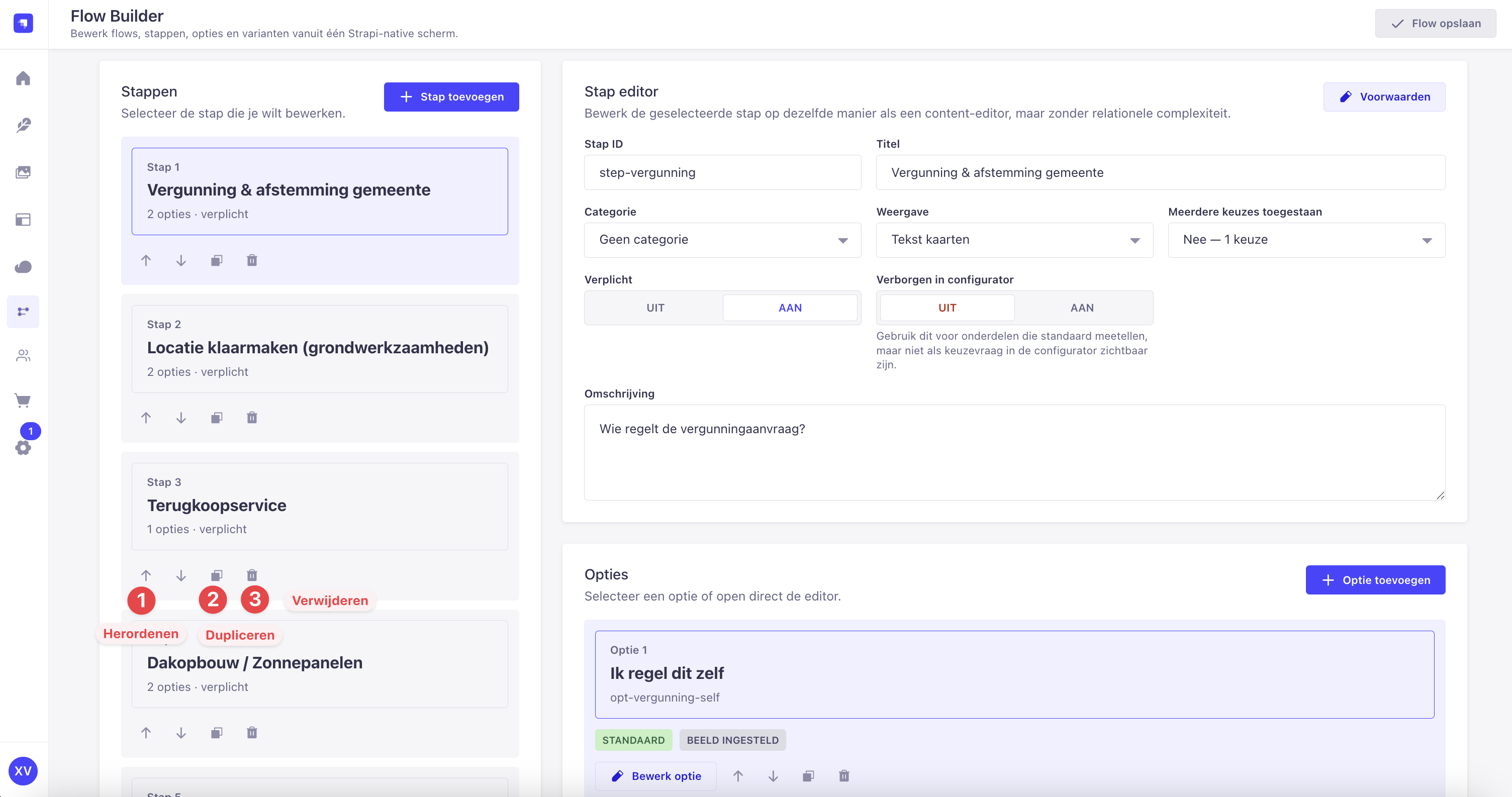
Task: Click the Strapi logo icon
Action: tap(23, 23)
